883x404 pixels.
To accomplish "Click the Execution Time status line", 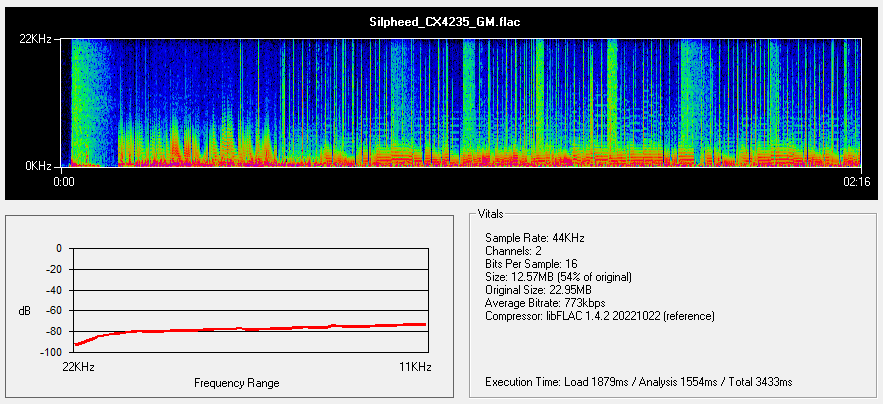I will (638, 382).
